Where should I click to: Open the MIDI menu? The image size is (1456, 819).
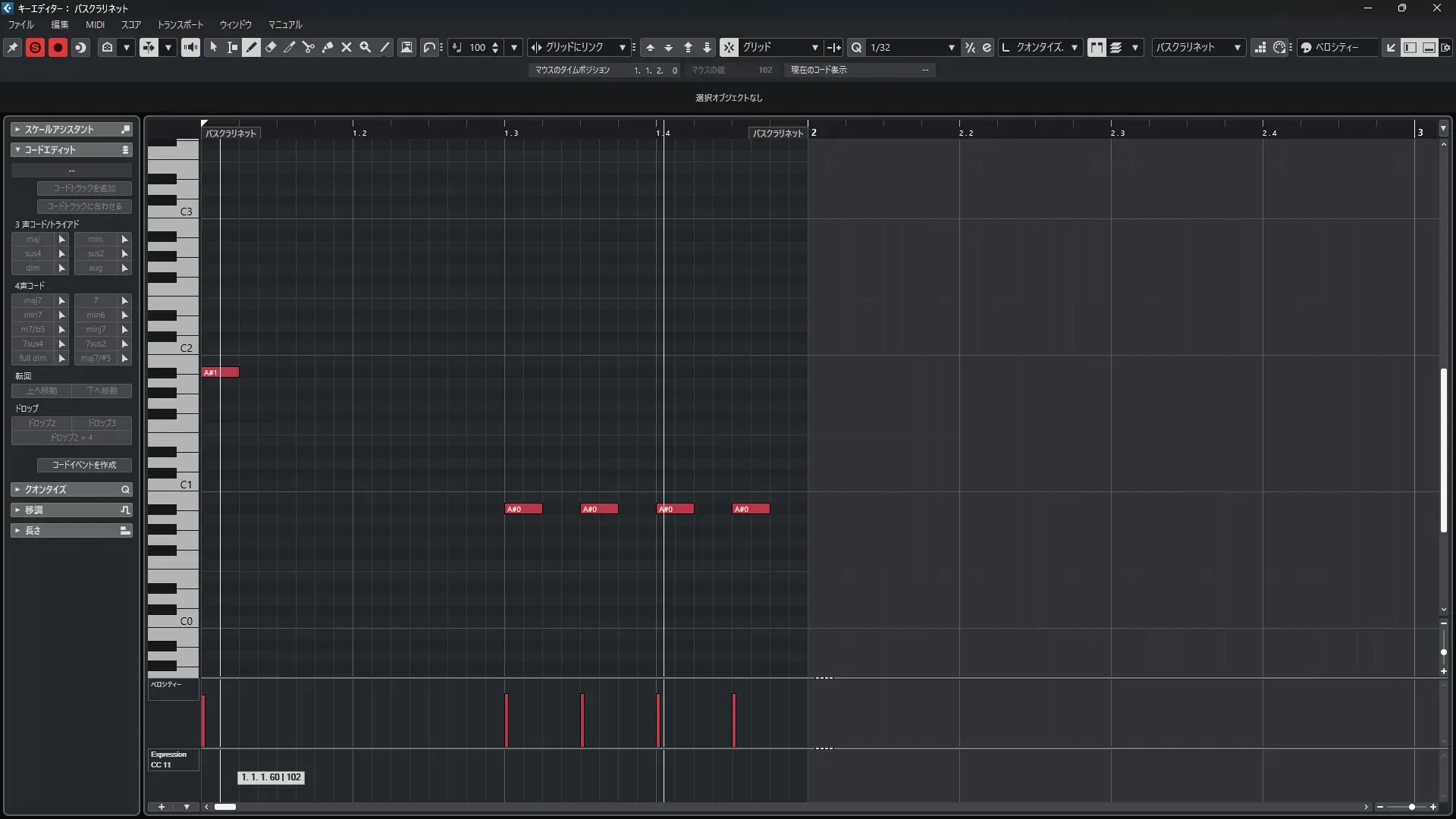click(95, 24)
